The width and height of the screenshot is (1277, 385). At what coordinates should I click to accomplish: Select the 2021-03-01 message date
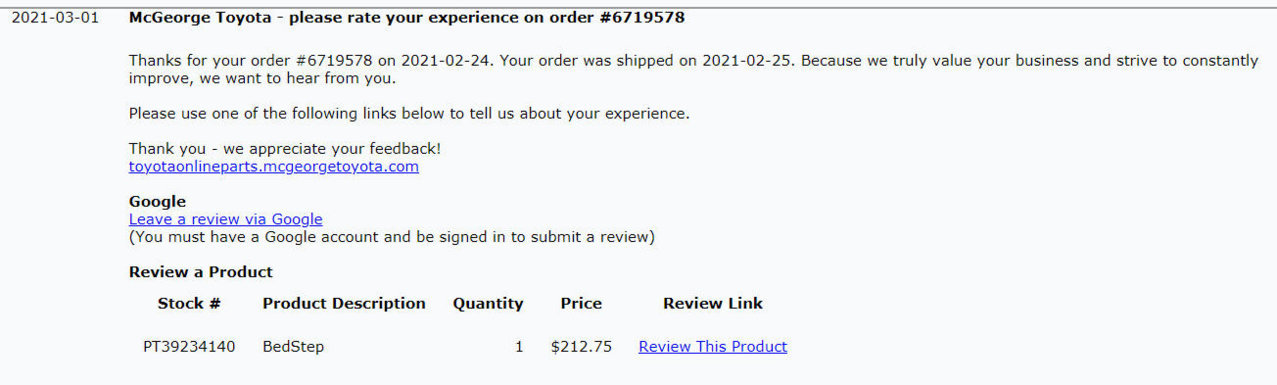pos(55,18)
